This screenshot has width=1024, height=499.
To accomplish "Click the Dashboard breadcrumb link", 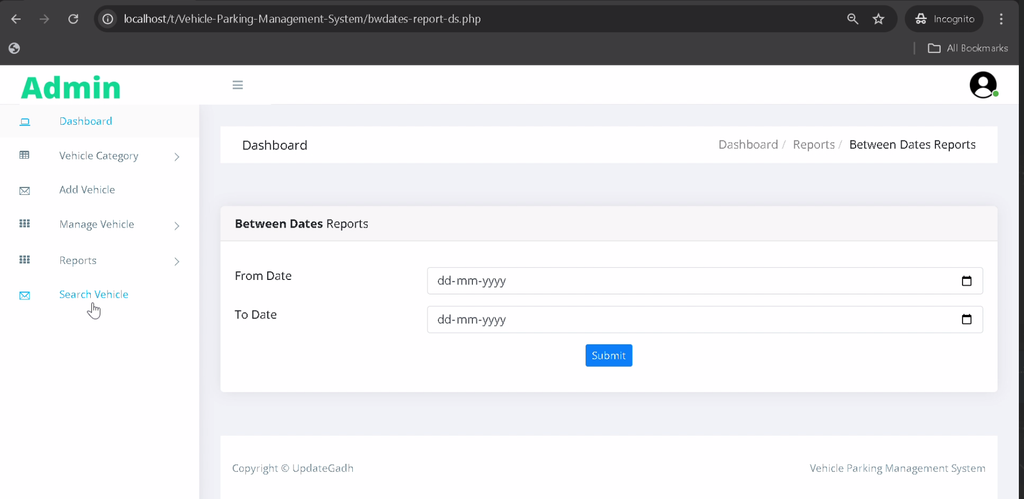I will click(748, 144).
